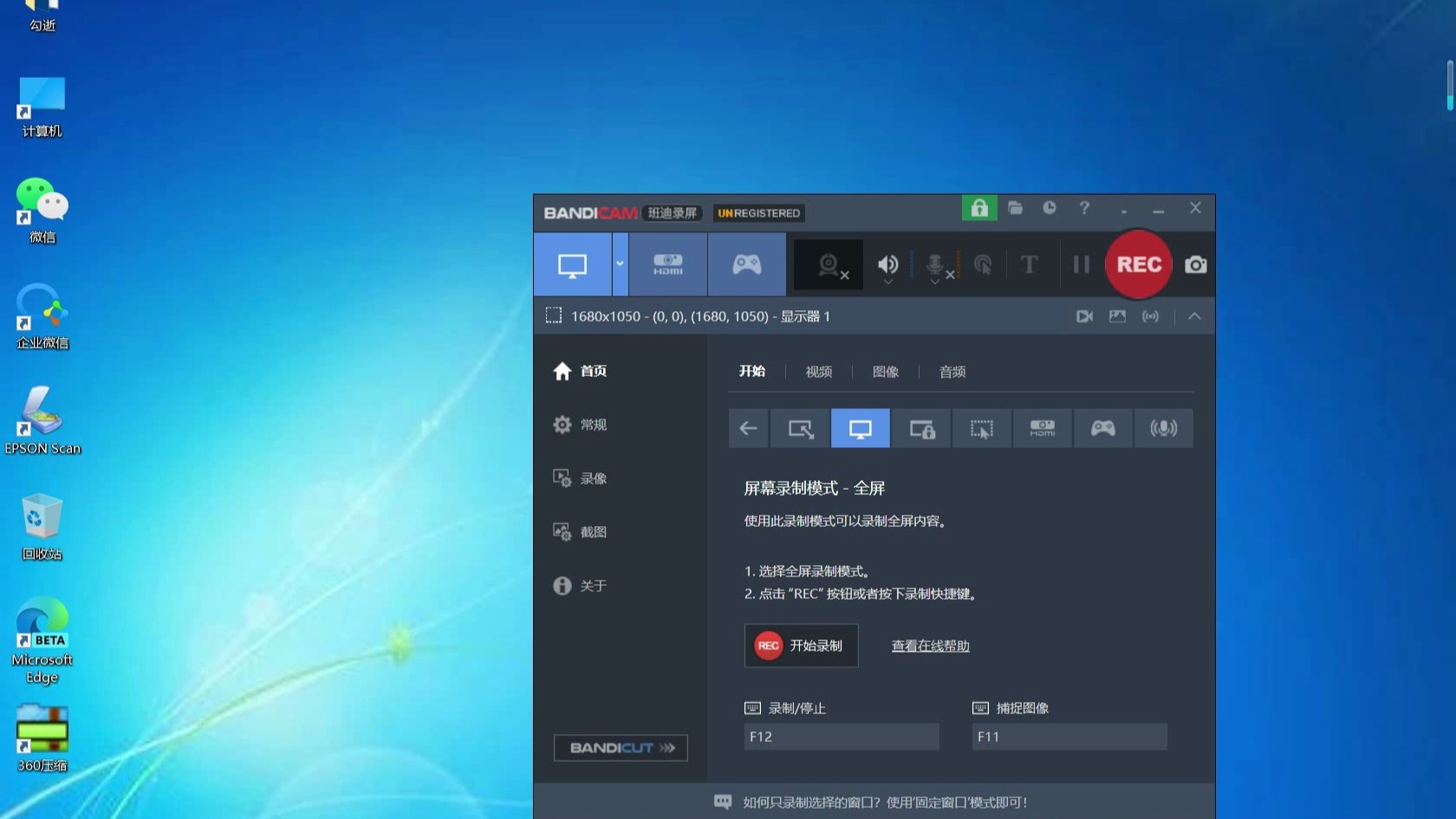Viewport: 1456px width, 819px height.
Task: Click the BANDICUT button
Action: pos(621,748)
